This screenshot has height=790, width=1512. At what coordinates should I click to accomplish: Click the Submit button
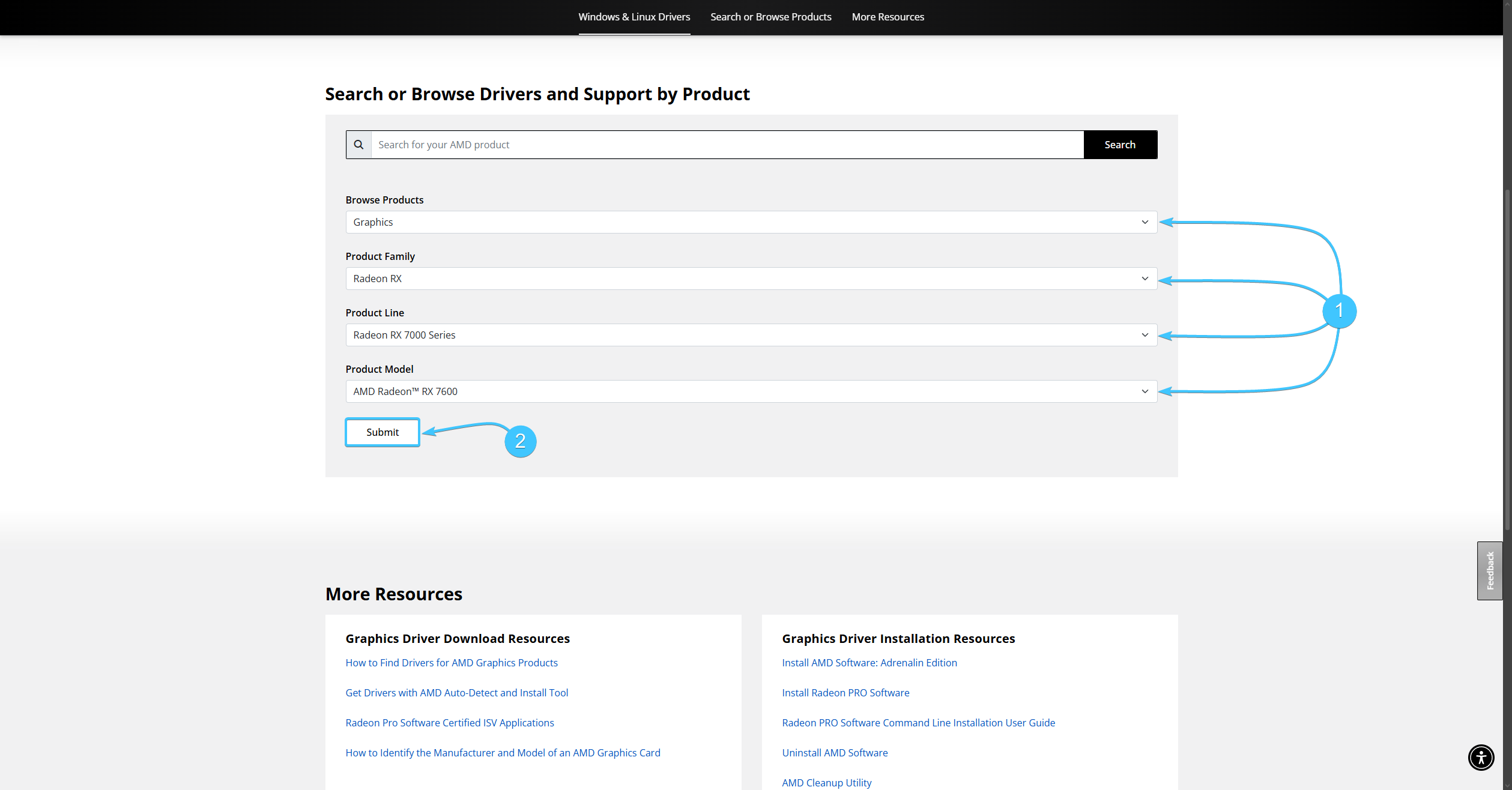click(383, 432)
